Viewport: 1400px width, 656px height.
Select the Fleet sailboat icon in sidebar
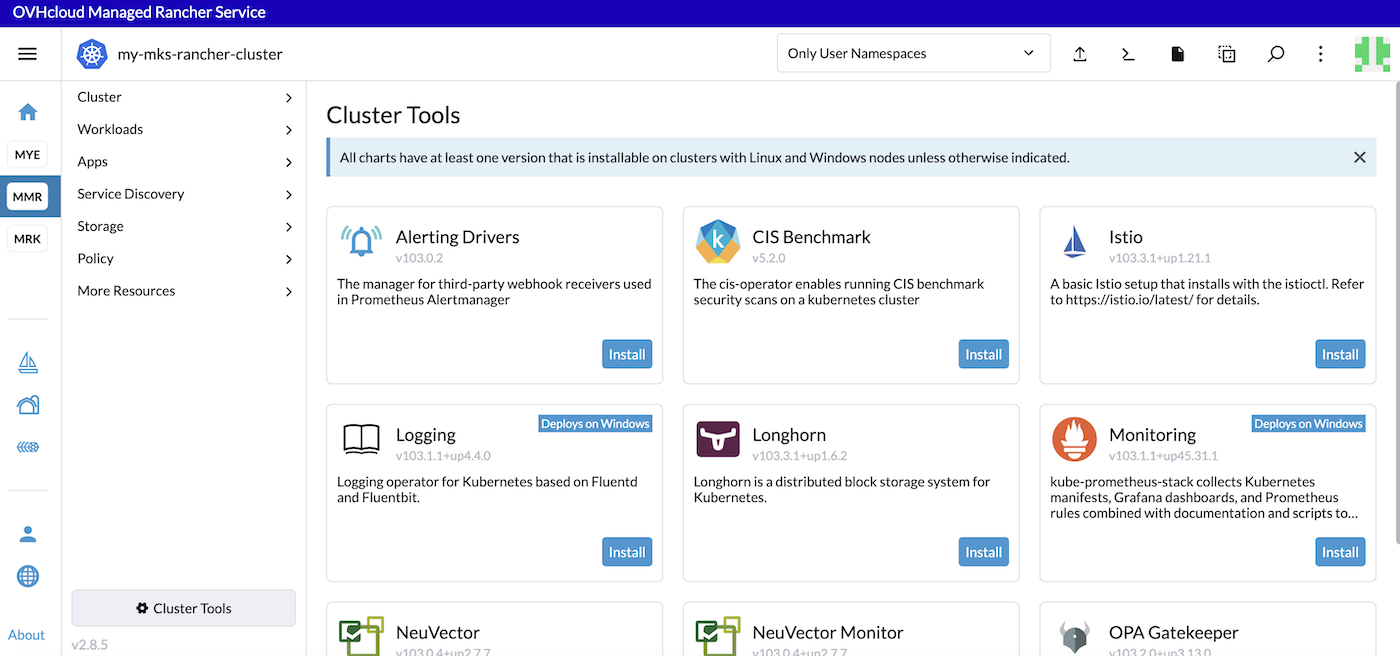click(28, 363)
